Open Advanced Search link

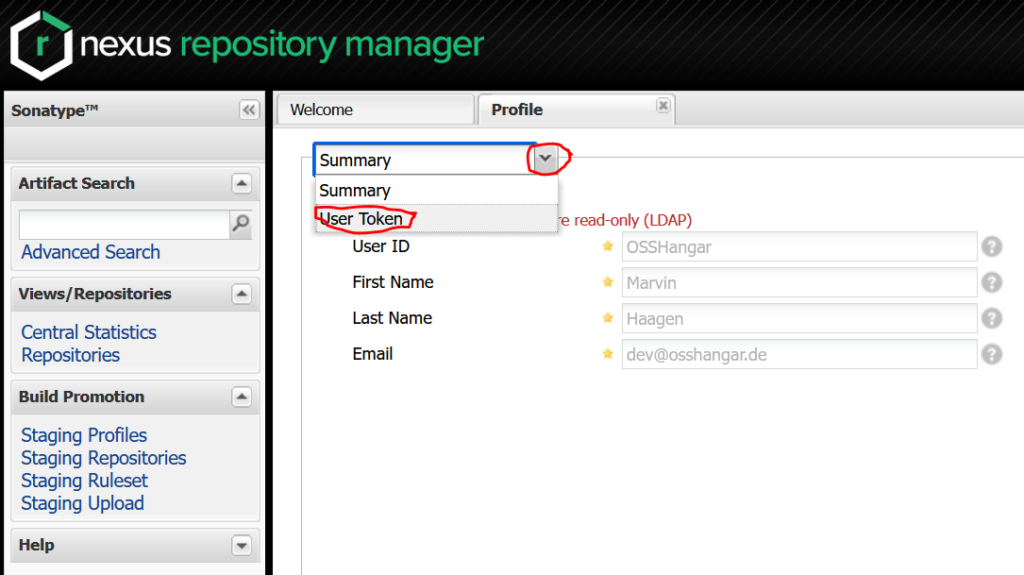(x=91, y=252)
